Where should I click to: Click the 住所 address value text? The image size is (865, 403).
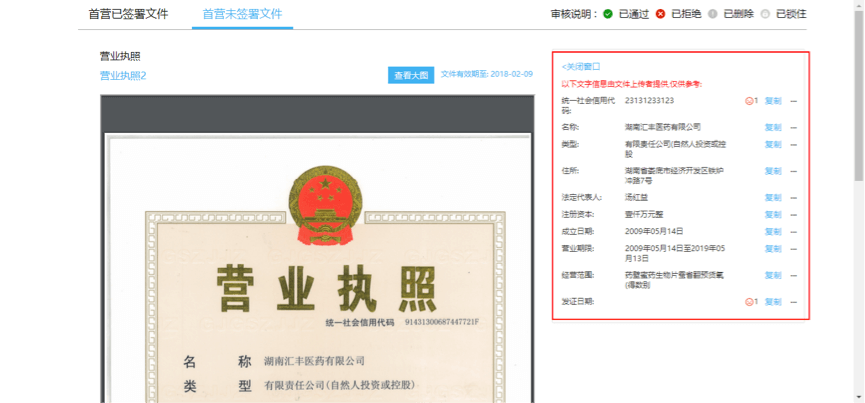tap(674, 175)
